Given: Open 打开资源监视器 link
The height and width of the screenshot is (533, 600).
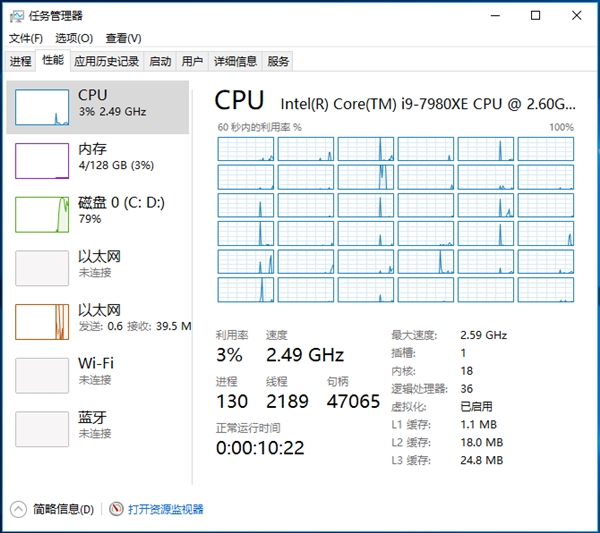Looking at the screenshot, I should click(x=165, y=509).
